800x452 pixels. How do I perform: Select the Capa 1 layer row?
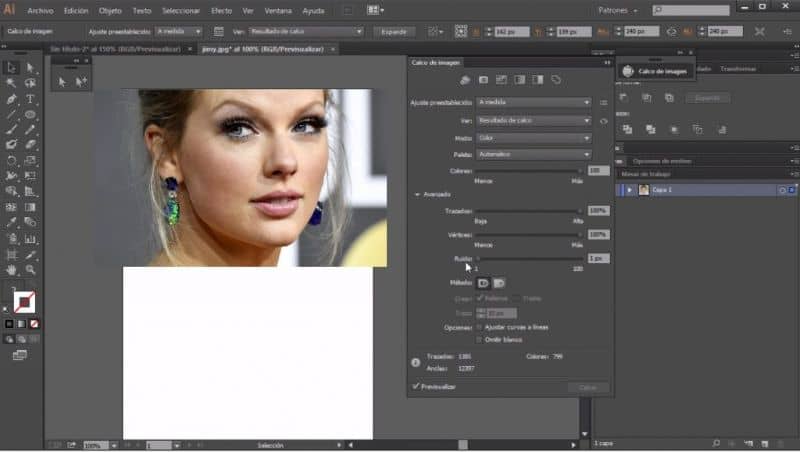coord(700,189)
